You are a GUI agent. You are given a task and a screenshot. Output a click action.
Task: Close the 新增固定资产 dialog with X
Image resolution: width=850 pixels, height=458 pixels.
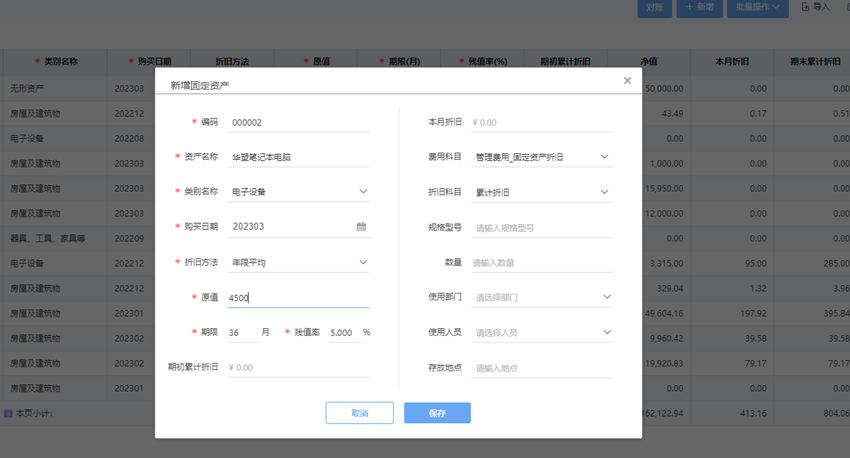pyautogui.click(x=627, y=81)
